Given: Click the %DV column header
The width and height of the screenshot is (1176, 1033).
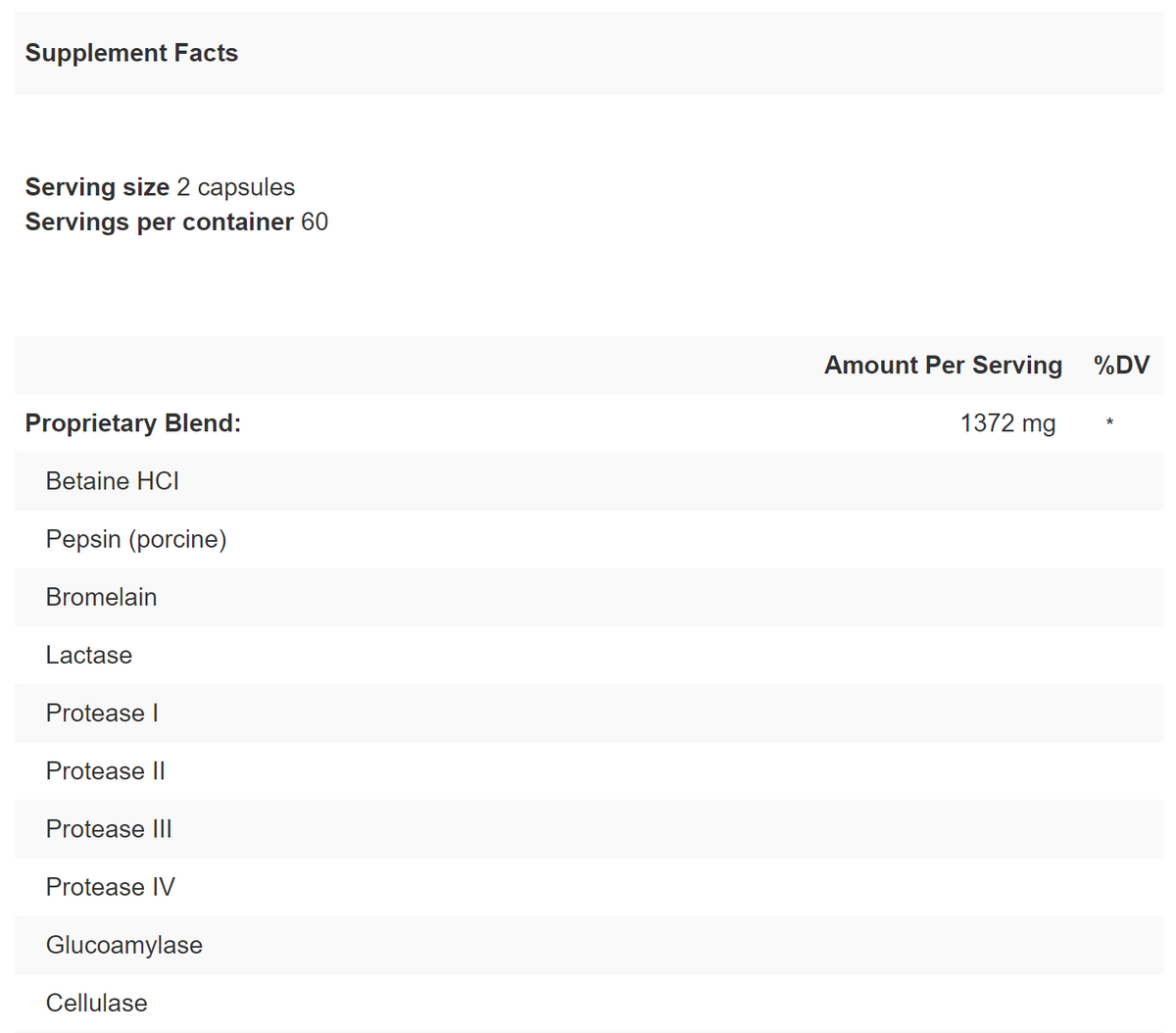Looking at the screenshot, I should pyautogui.click(x=1121, y=366).
